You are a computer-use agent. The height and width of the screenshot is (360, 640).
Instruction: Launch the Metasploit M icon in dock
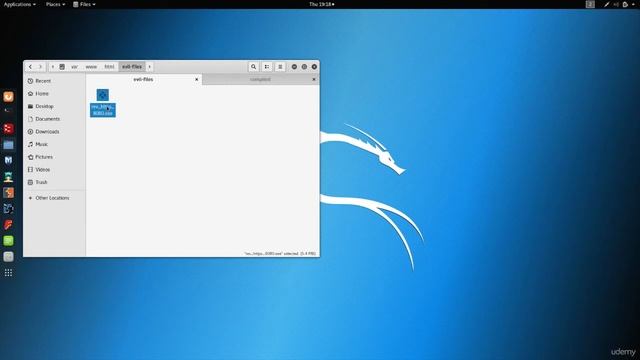click(x=8, y=160)
